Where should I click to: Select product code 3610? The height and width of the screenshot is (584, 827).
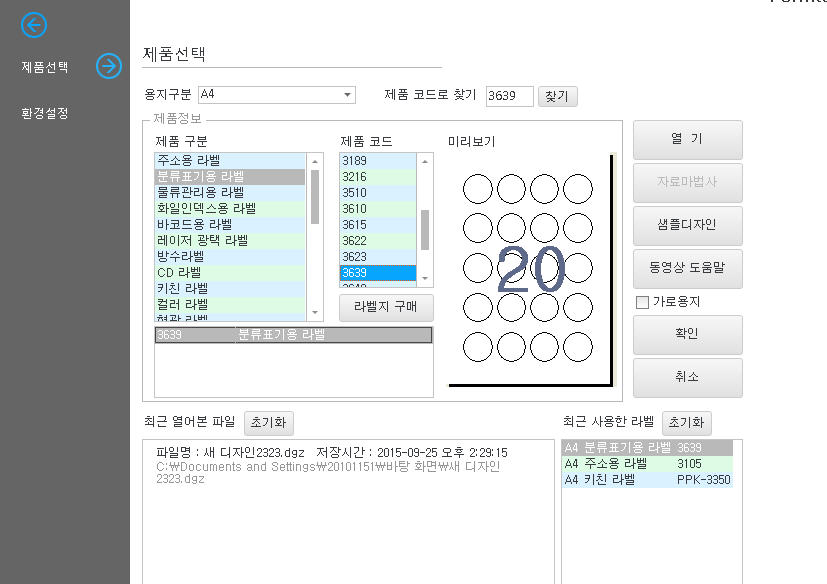378,208
